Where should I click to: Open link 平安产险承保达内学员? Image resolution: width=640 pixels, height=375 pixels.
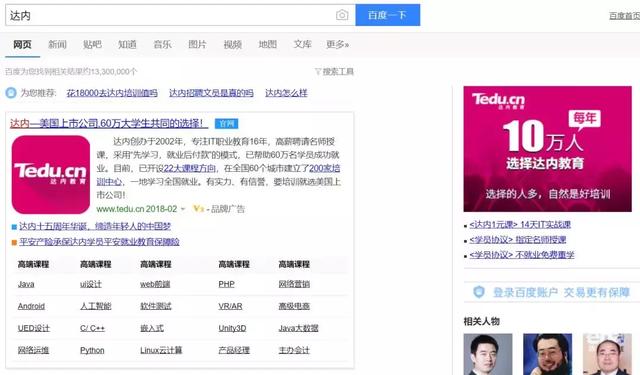tap(99, 242)
